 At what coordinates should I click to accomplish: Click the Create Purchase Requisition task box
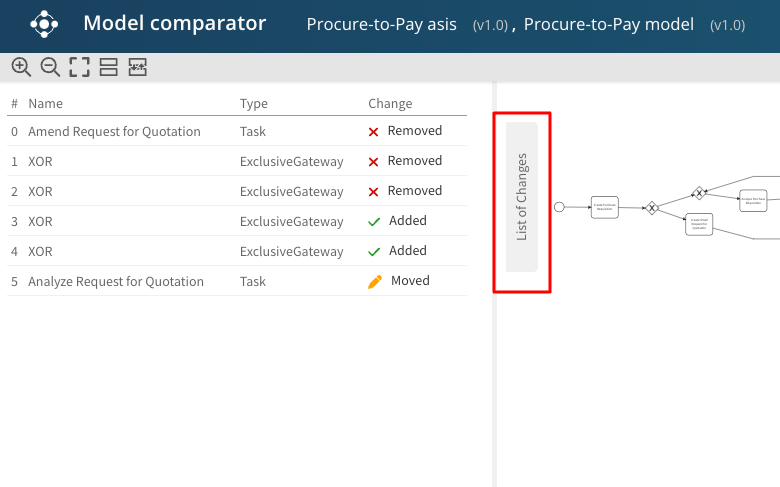[605, 207]
